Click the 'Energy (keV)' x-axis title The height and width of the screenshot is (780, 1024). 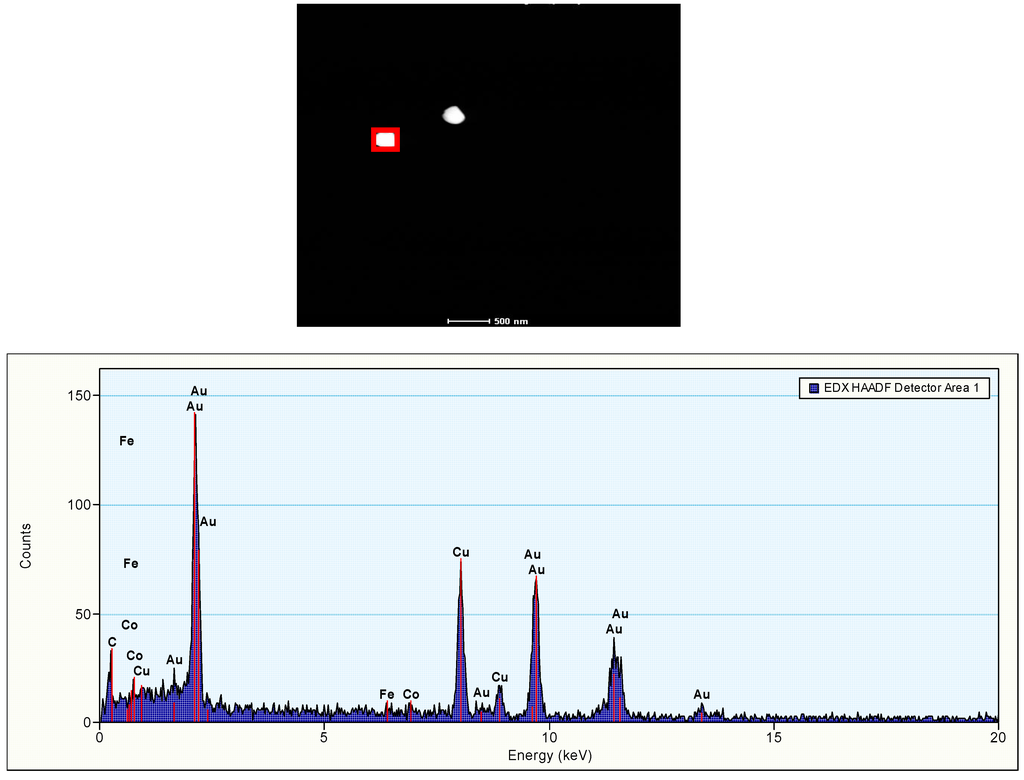(x=549, y=755)
